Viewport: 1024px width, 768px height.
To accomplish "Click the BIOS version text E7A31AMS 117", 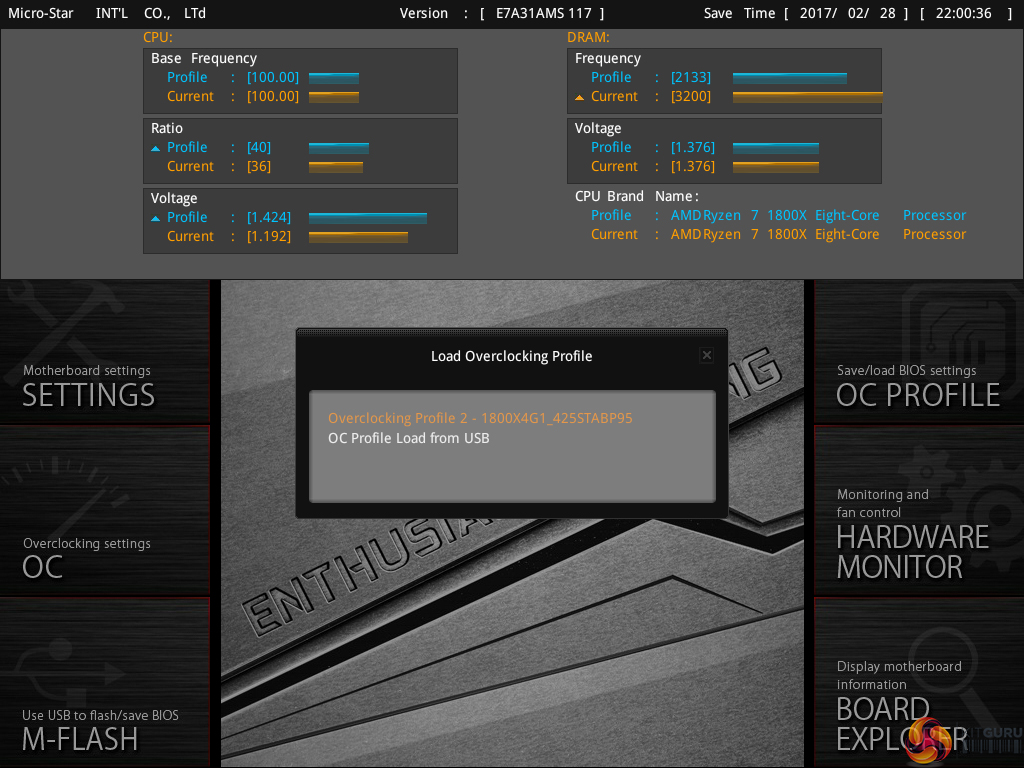I will click(543, 13).
